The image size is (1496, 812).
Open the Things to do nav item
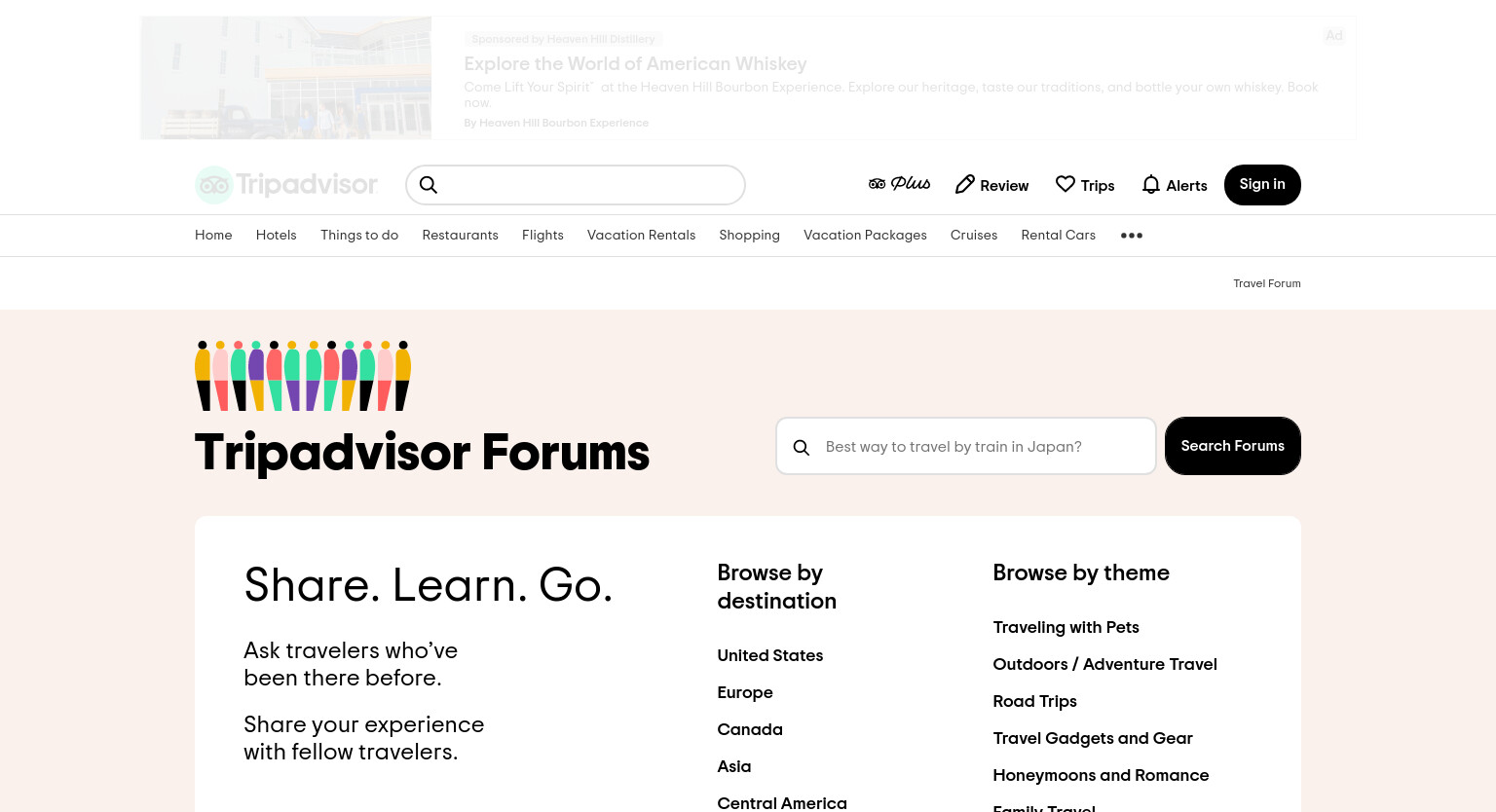click(359, 236)
